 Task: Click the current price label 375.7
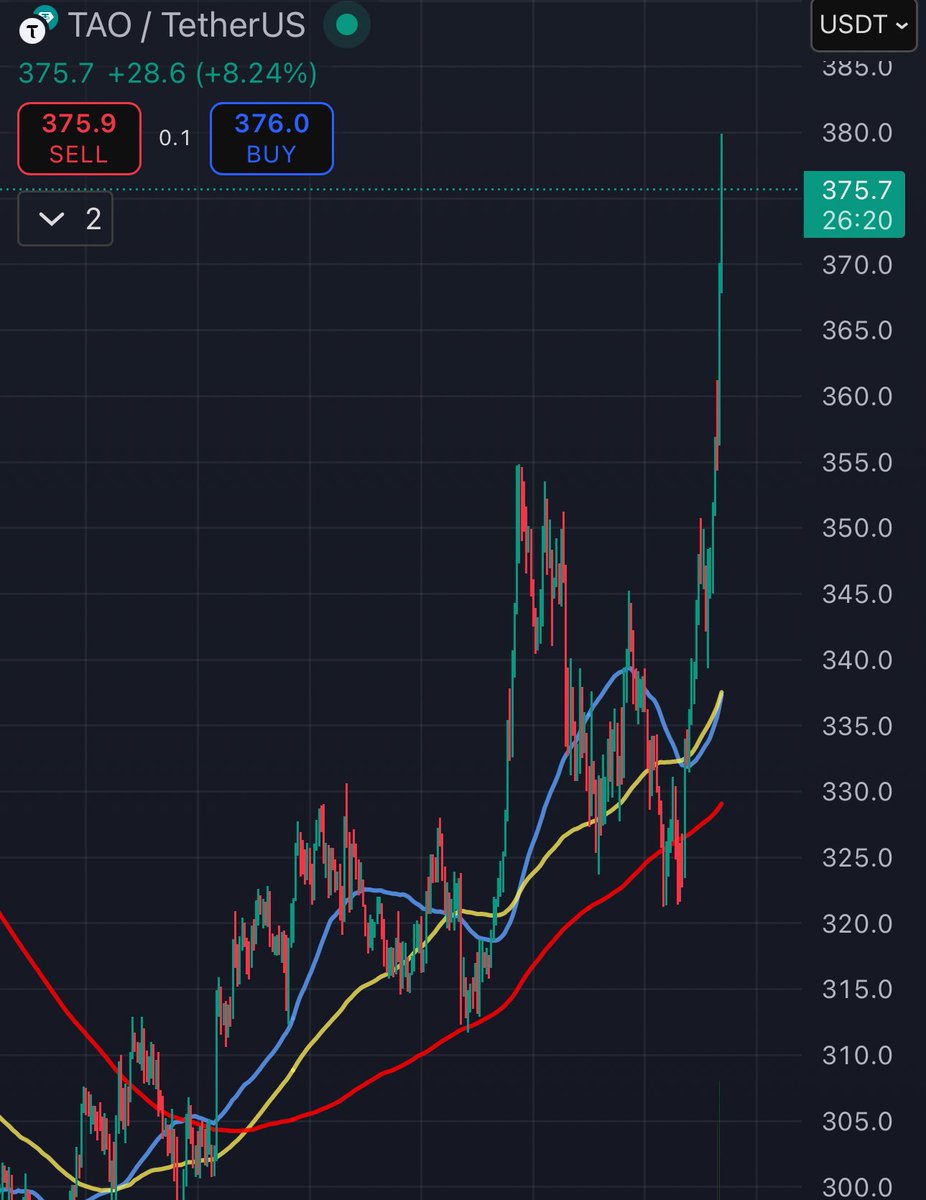coord(854,203)
